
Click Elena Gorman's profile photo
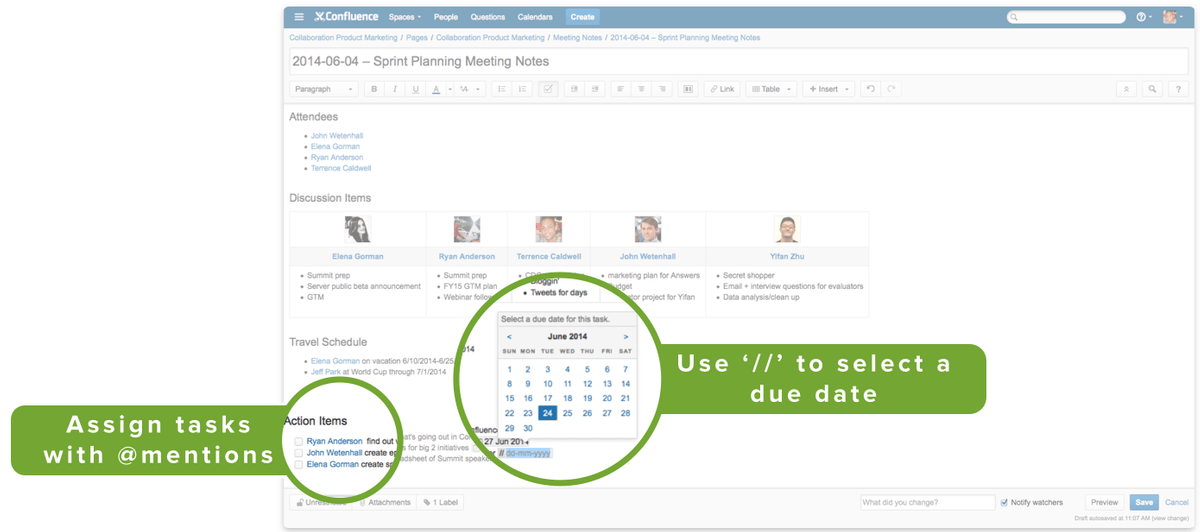pos(358,229)
